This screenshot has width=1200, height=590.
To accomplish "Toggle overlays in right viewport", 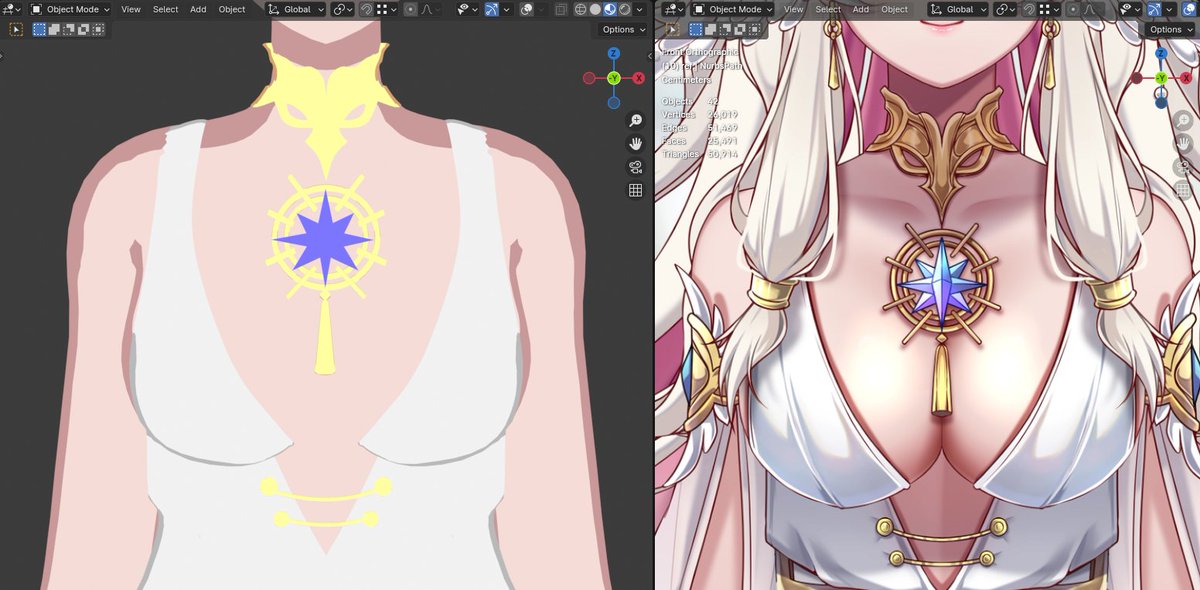I will point(1190,9).
